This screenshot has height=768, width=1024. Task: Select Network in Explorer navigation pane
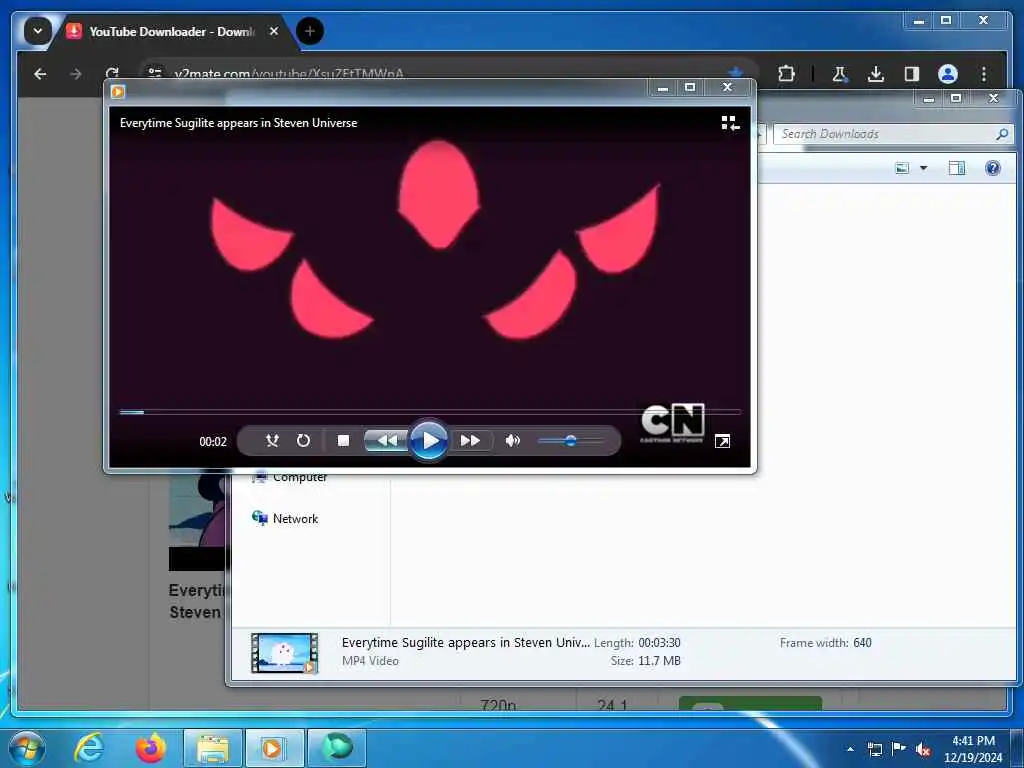[285, 519]
